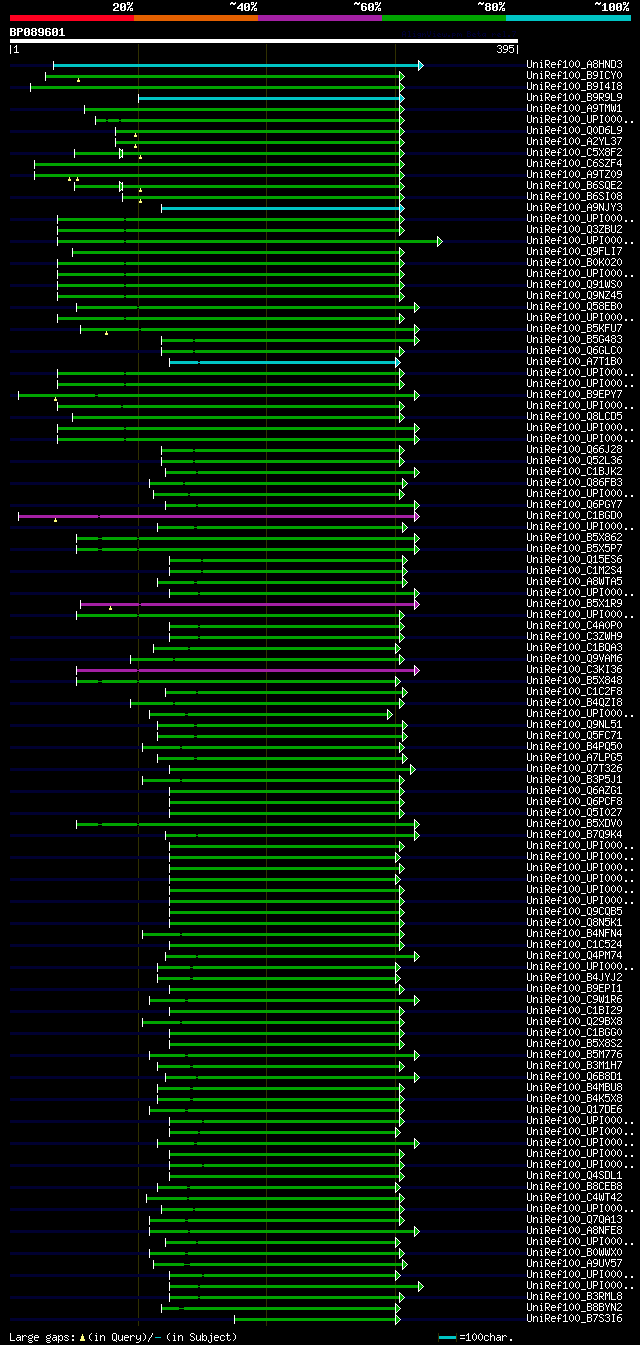This screenshot has height=1345, width=640.
Task: Click the cyan =100char. scale legend
Action: click(475, 1337)
